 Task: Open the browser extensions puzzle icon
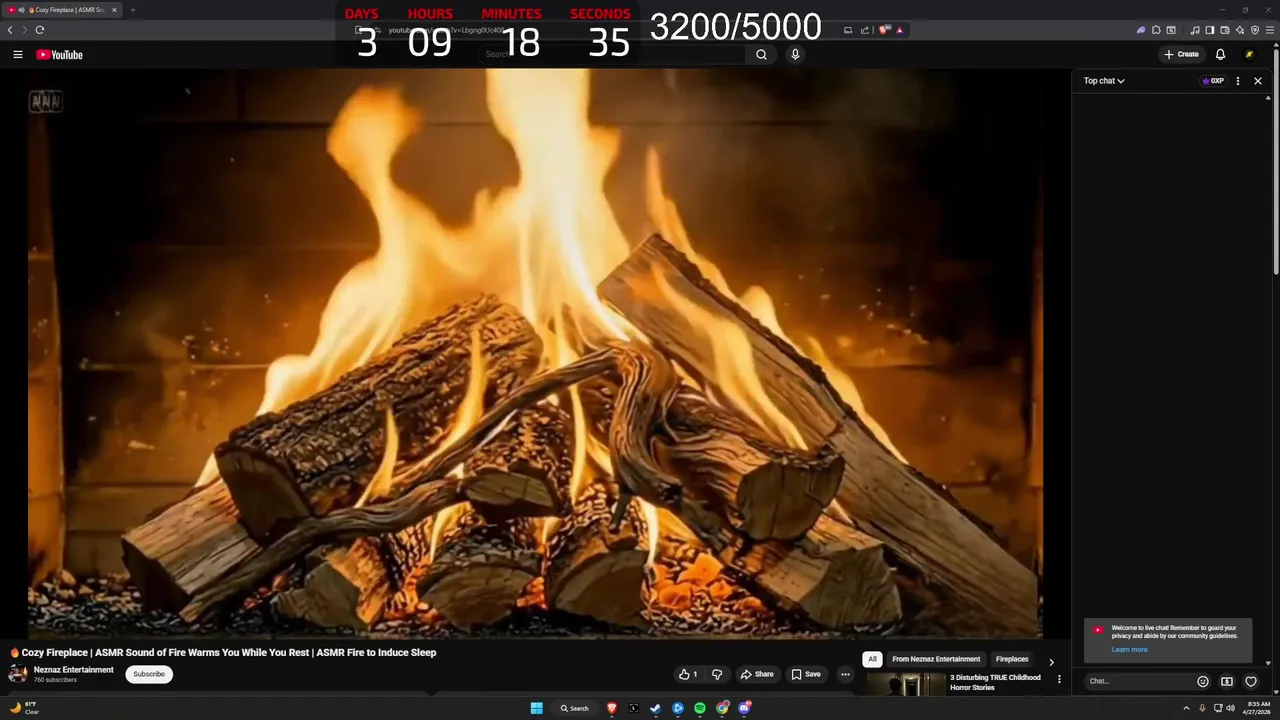coord(1156,30)
